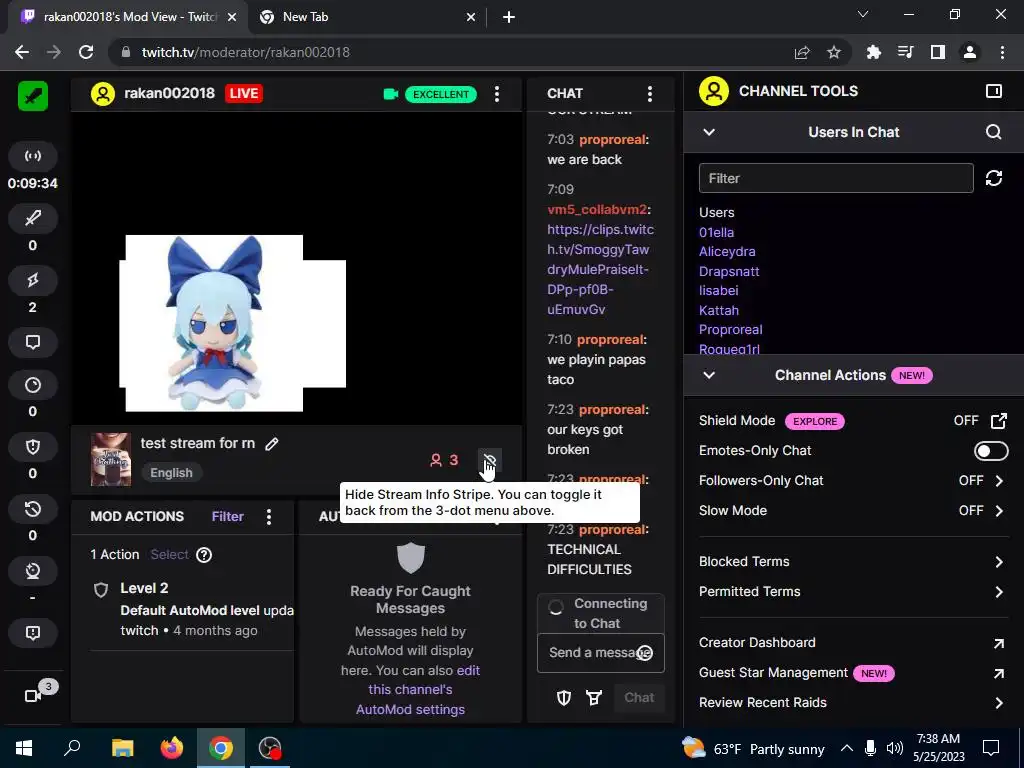This screenshot has width=1024, height=768.
Task: Click the sword mod actions counter icon
Action: point(33,218)
